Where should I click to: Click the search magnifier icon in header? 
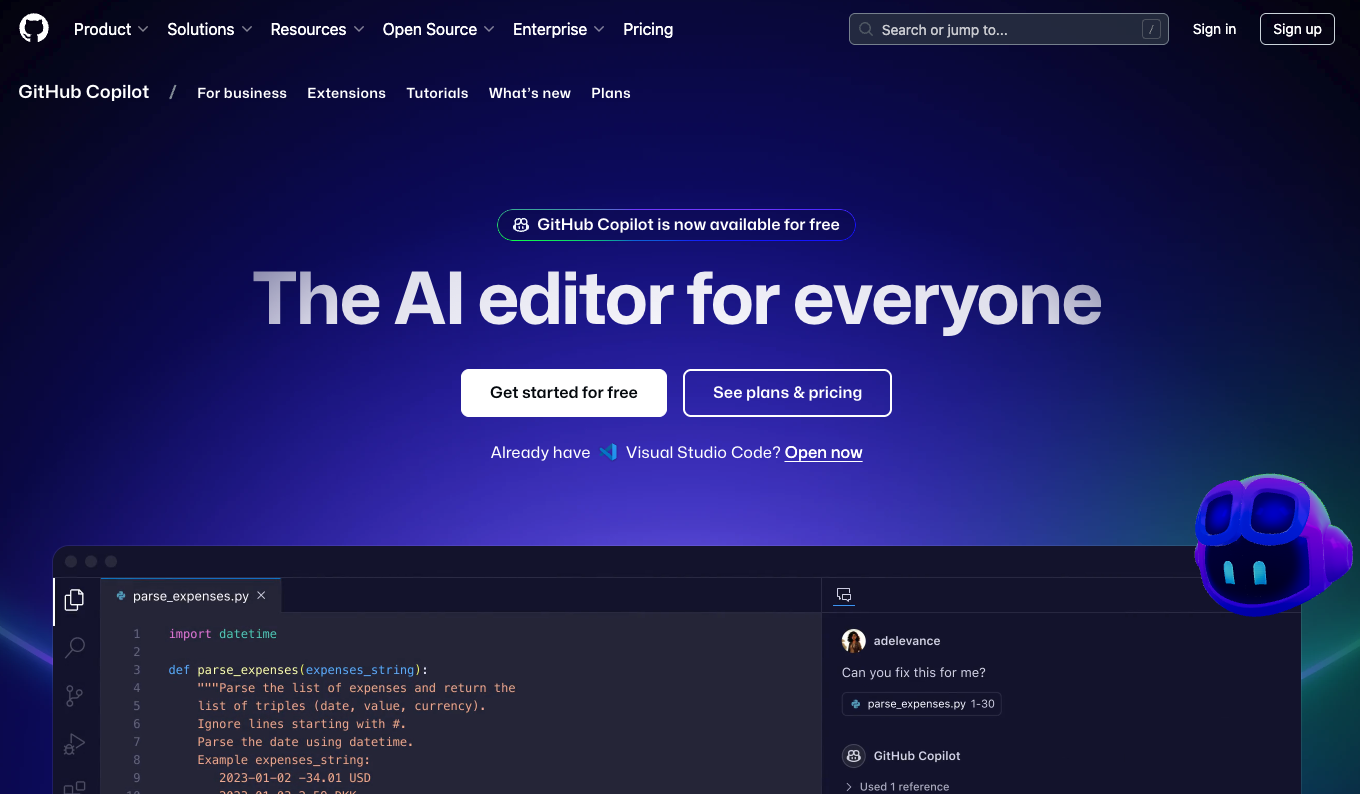[x=866, y=30]
